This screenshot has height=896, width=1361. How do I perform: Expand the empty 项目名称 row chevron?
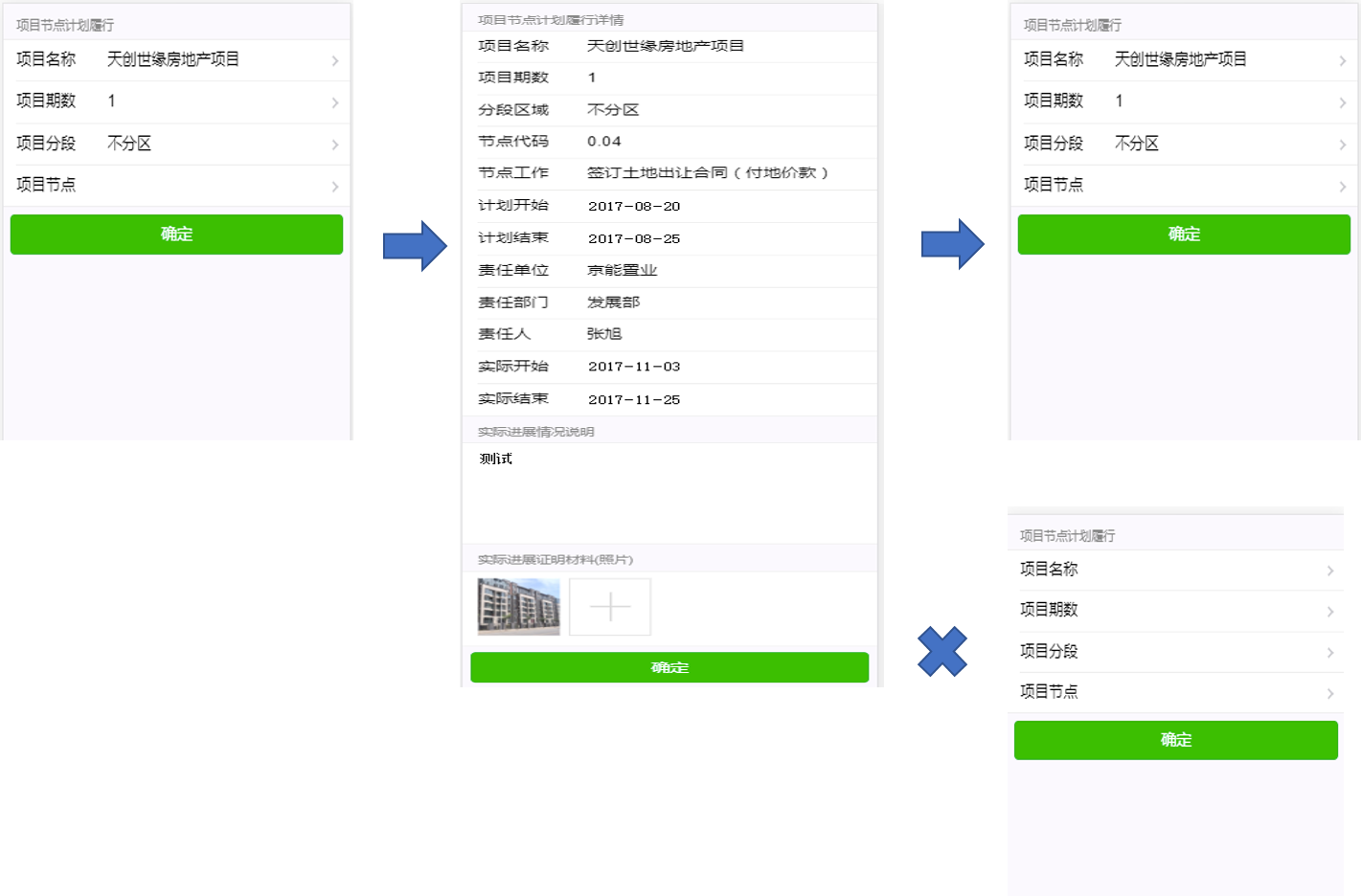pyautogui.click(x=1329, y=571)
